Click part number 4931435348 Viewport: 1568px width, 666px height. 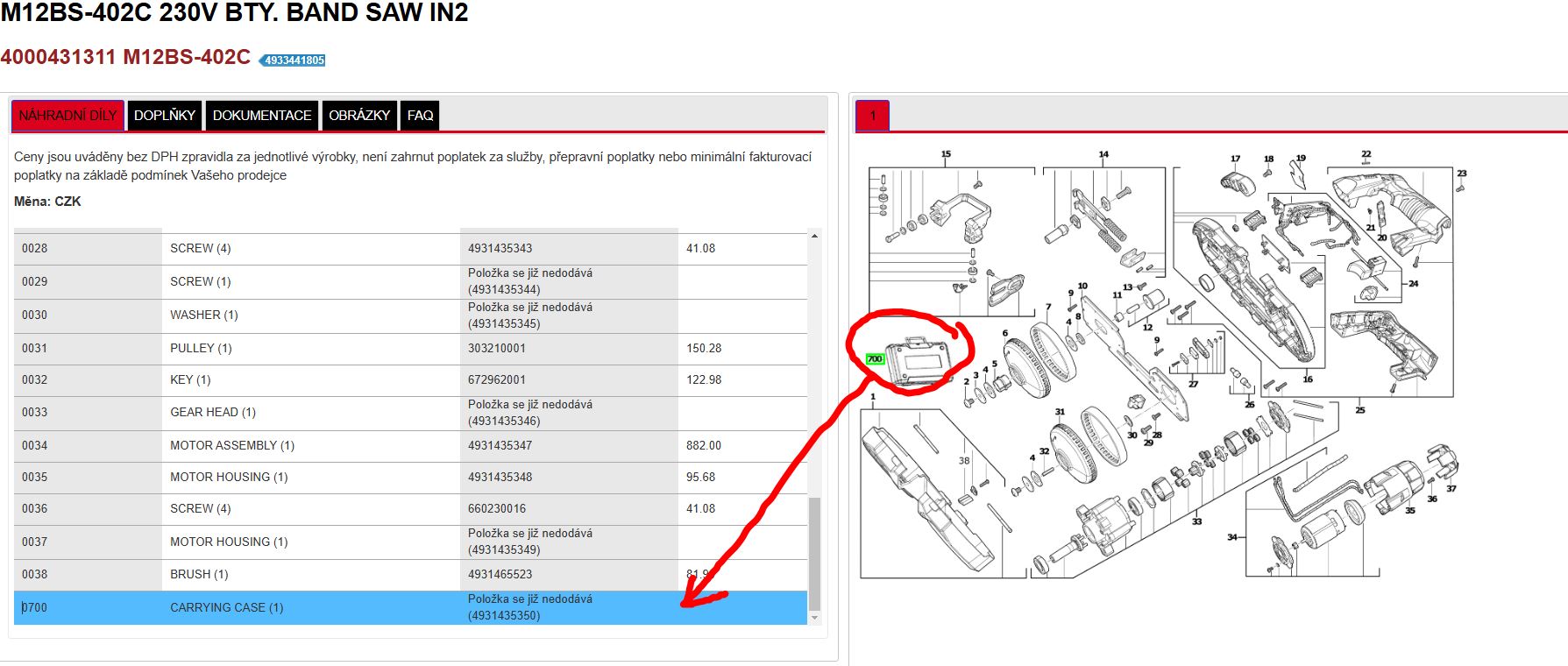click(x=500, y=478)
